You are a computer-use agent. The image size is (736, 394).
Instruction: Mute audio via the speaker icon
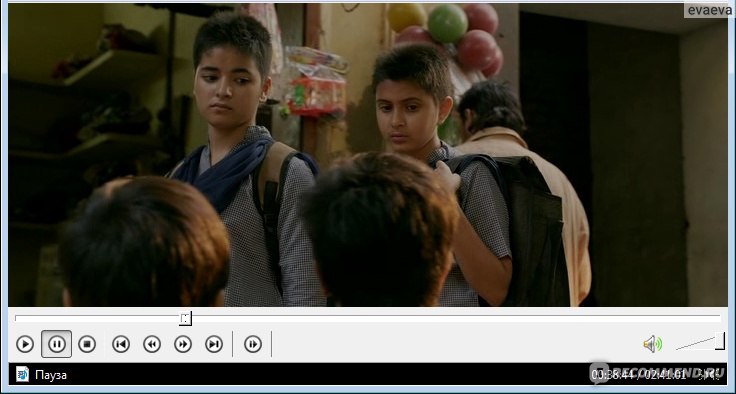tap(652, 344)
